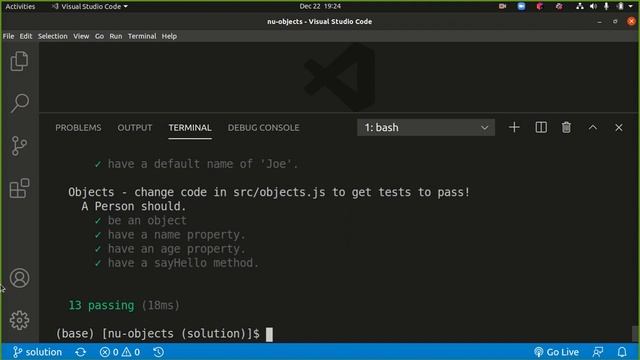Switch to the TERMINAL tab
Screen dimensions: 640x360
point(190,127)
